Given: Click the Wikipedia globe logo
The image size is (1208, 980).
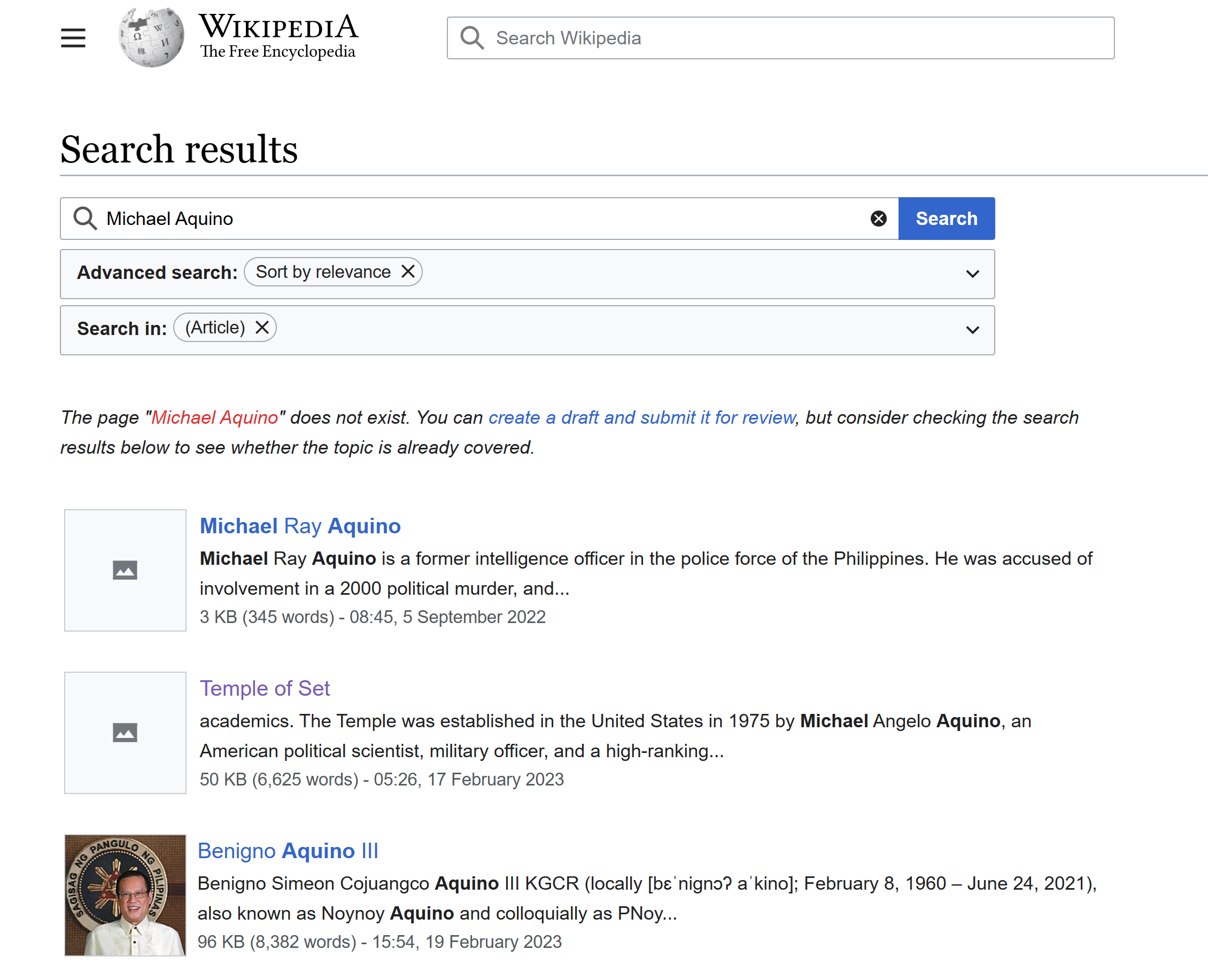Looking at the screenshot, I should (151, 37).
